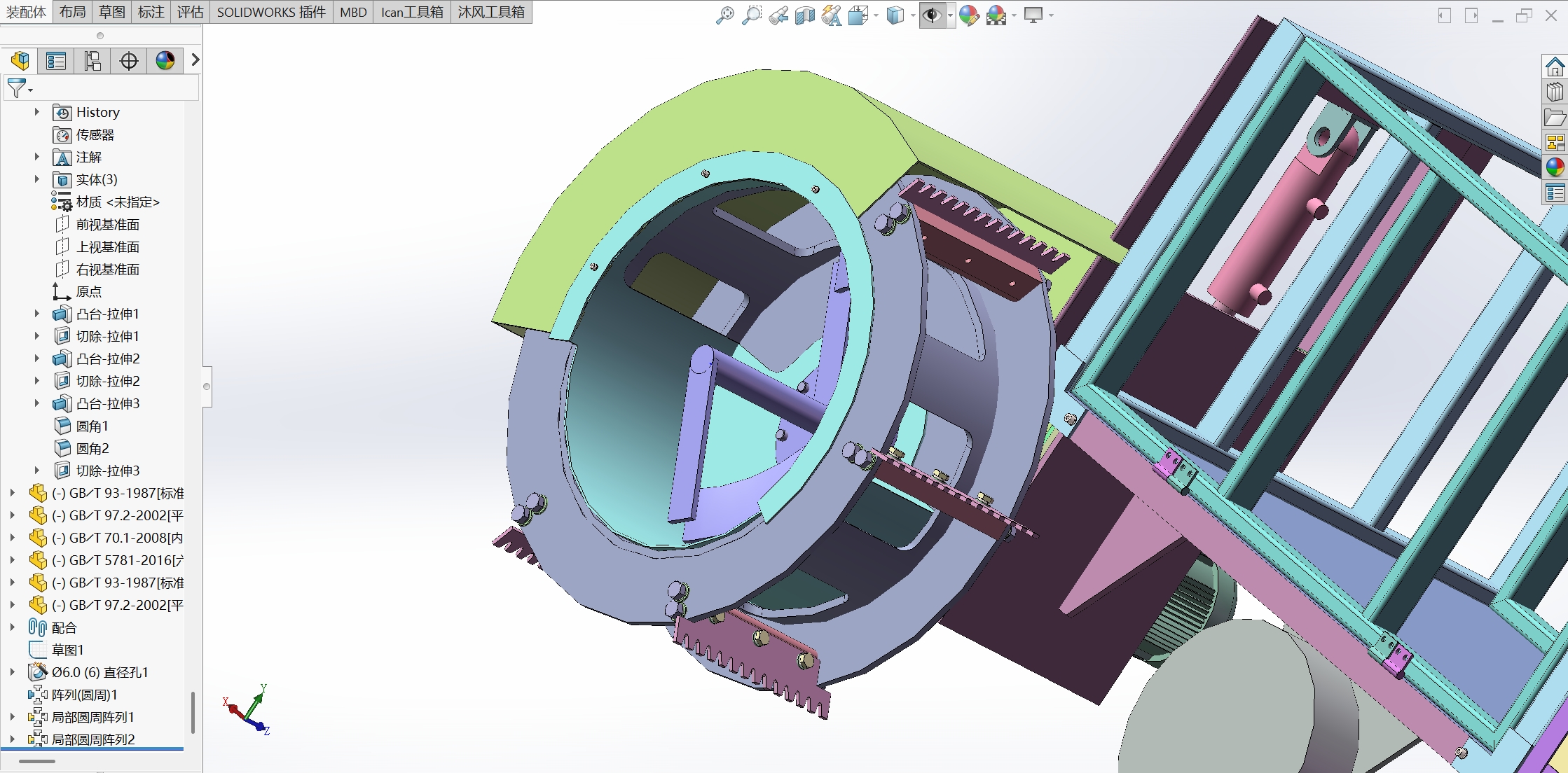Expand the 注解 node
The image size is (1568, 773).
pos(36,157)
